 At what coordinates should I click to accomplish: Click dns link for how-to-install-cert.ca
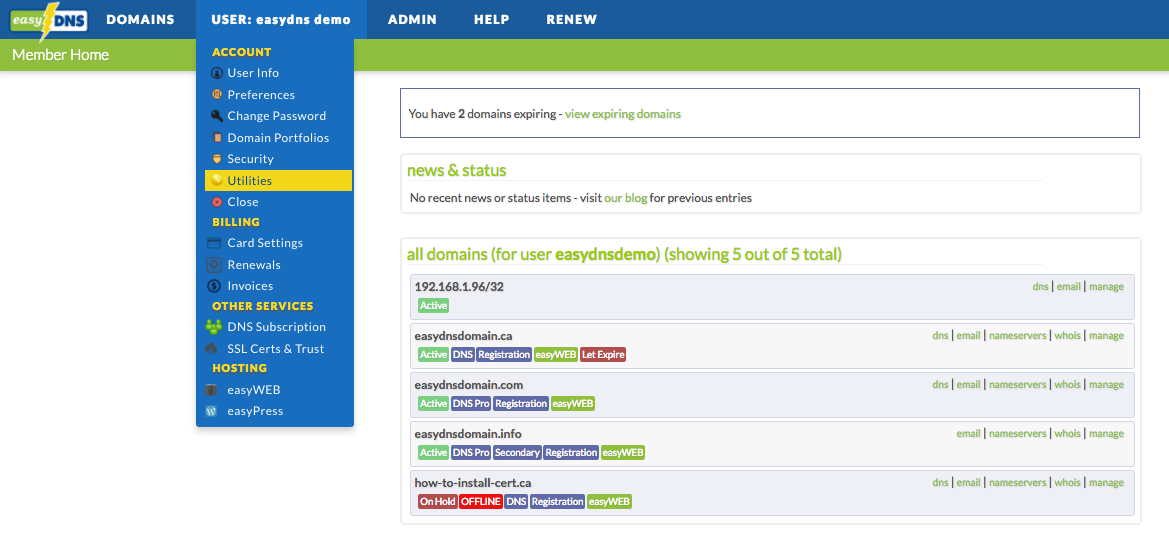pos(940,482)
